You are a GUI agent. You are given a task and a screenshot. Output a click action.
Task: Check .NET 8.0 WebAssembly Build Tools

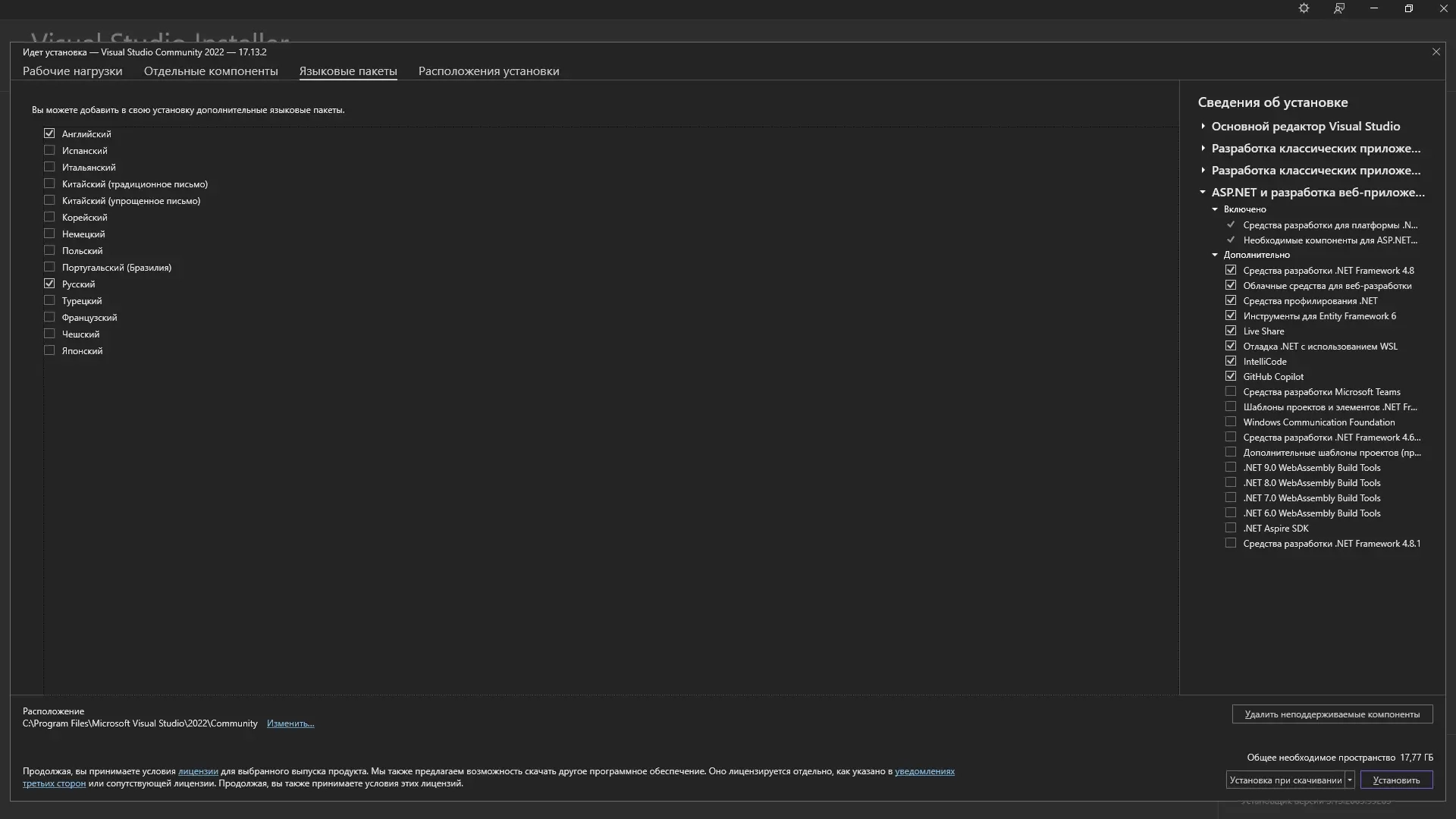tap(1231, 482)
